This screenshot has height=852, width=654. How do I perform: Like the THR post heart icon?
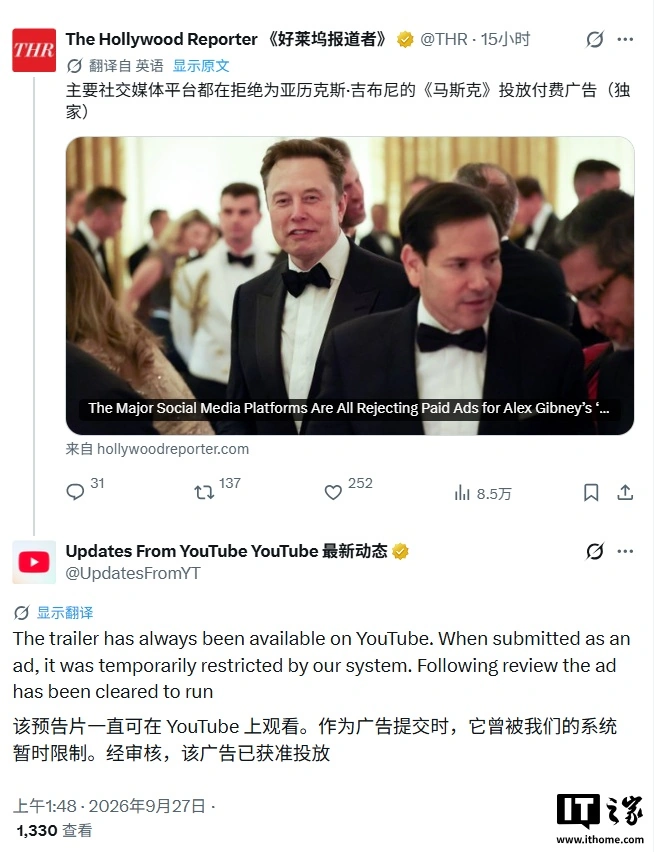click(x=333, y=492)
